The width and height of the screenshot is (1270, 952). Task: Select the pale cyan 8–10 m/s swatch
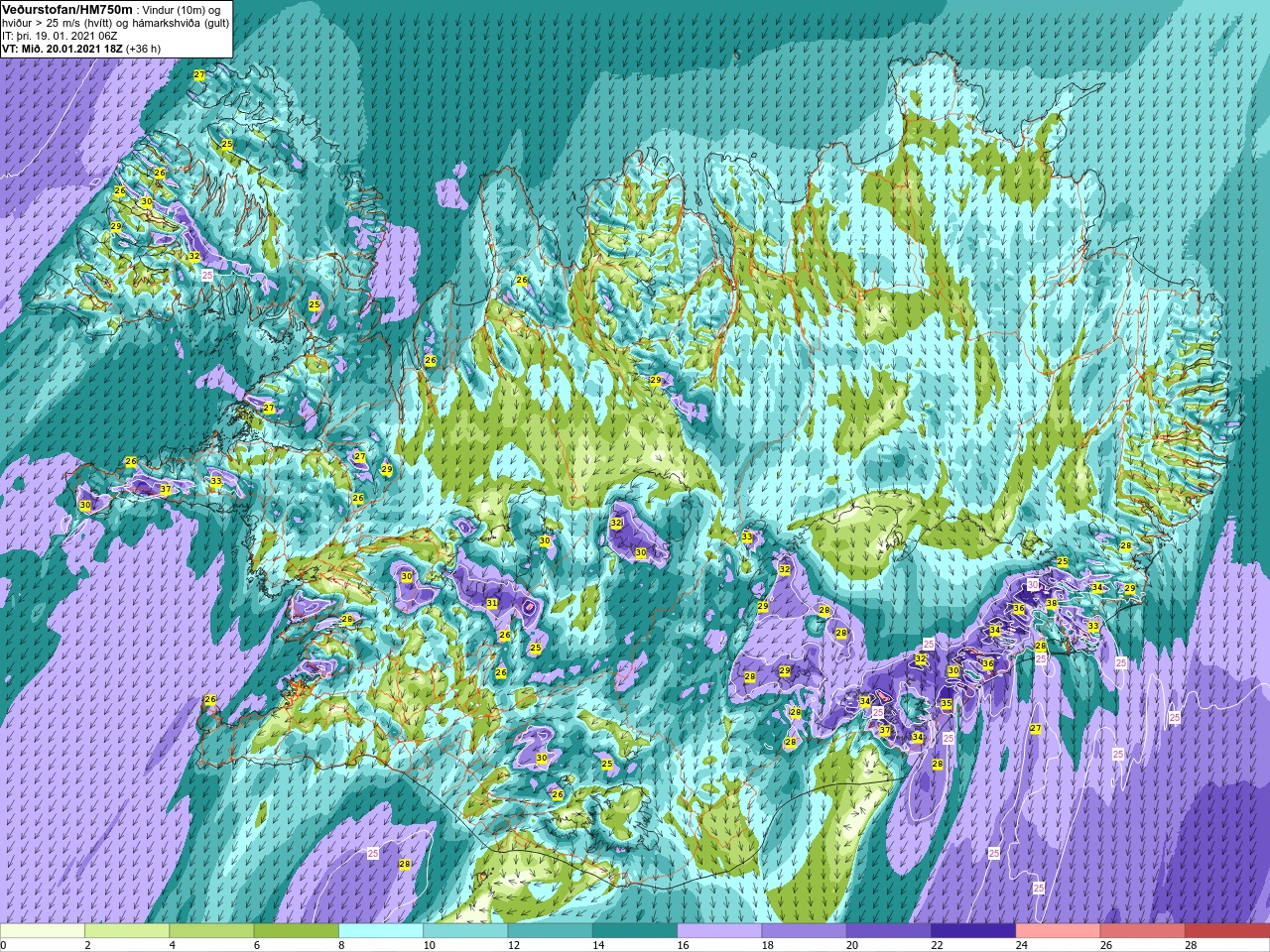[381, 931]
